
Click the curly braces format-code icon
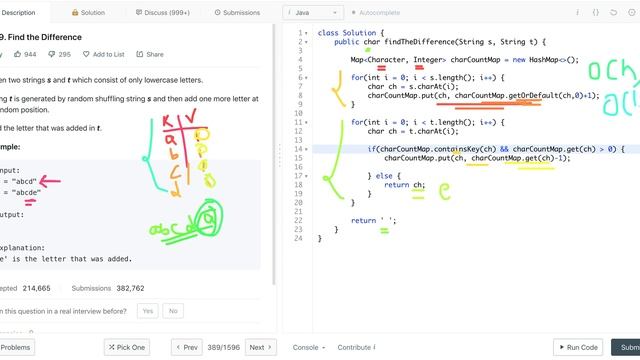pyautogui.click(x=596, y=13)
